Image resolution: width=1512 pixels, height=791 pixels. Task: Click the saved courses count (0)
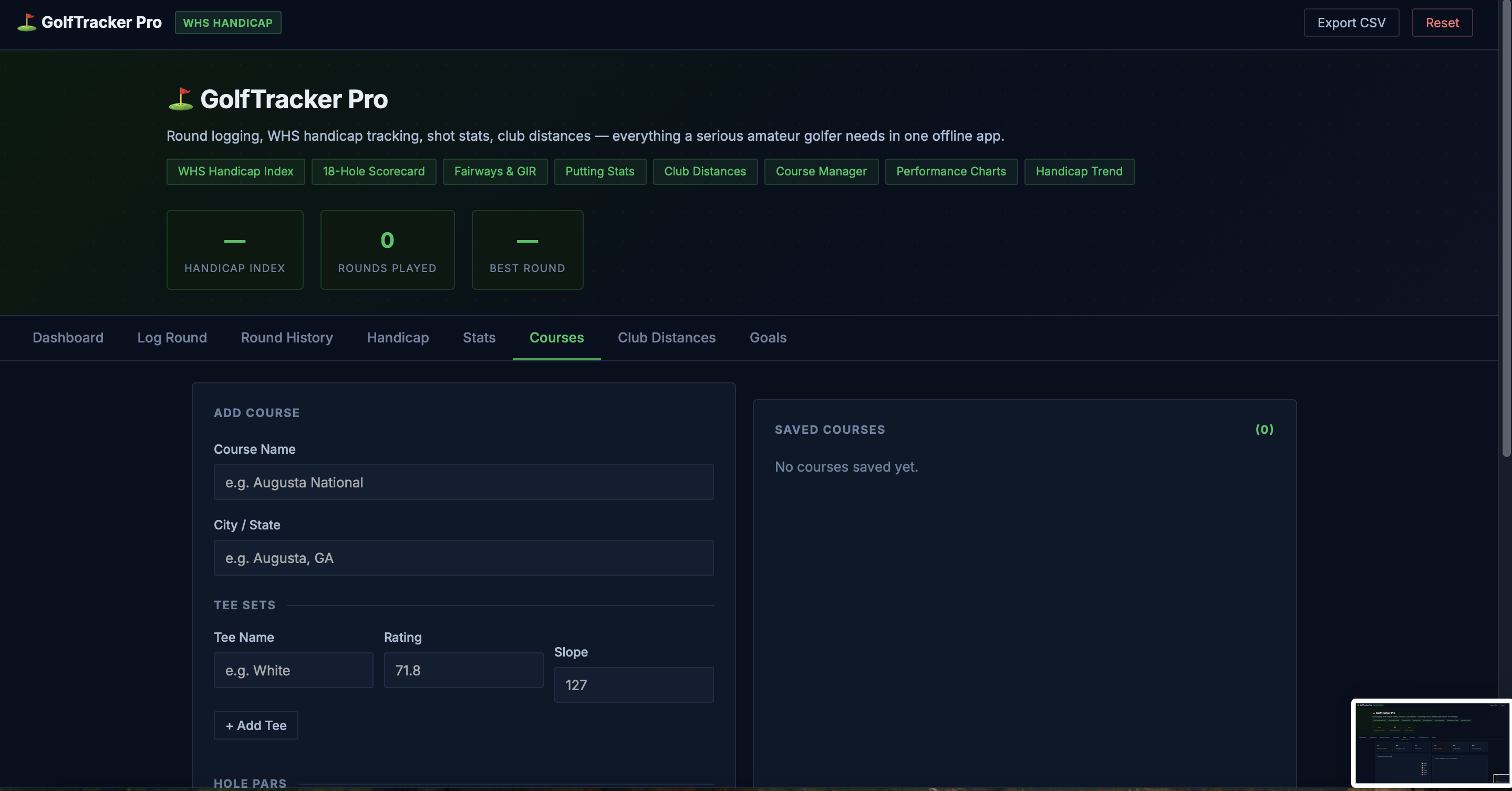(x=1265, y=430)
